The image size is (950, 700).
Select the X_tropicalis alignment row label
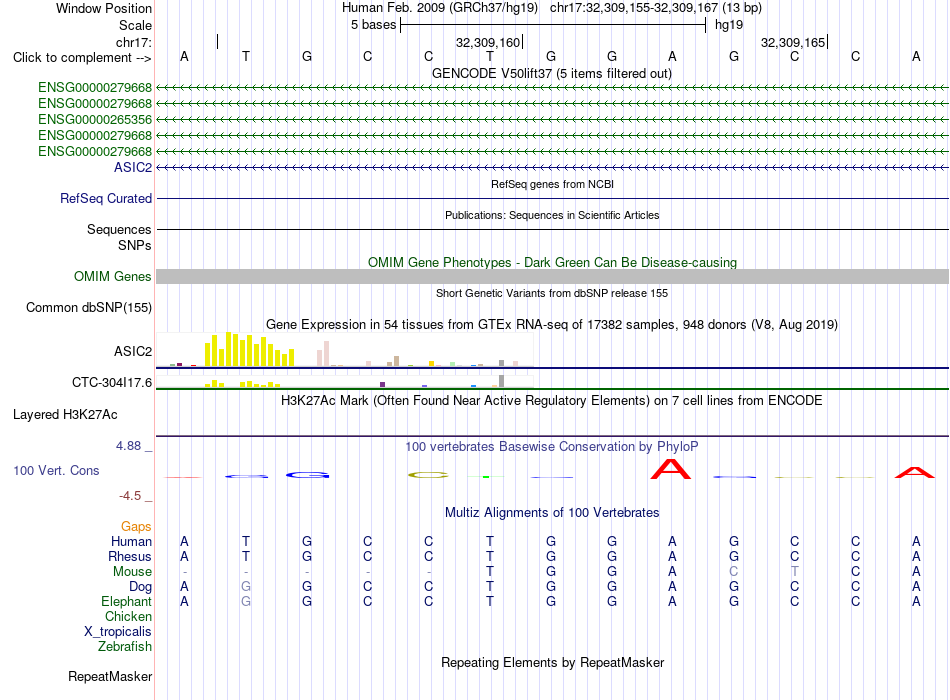(118, 632)
